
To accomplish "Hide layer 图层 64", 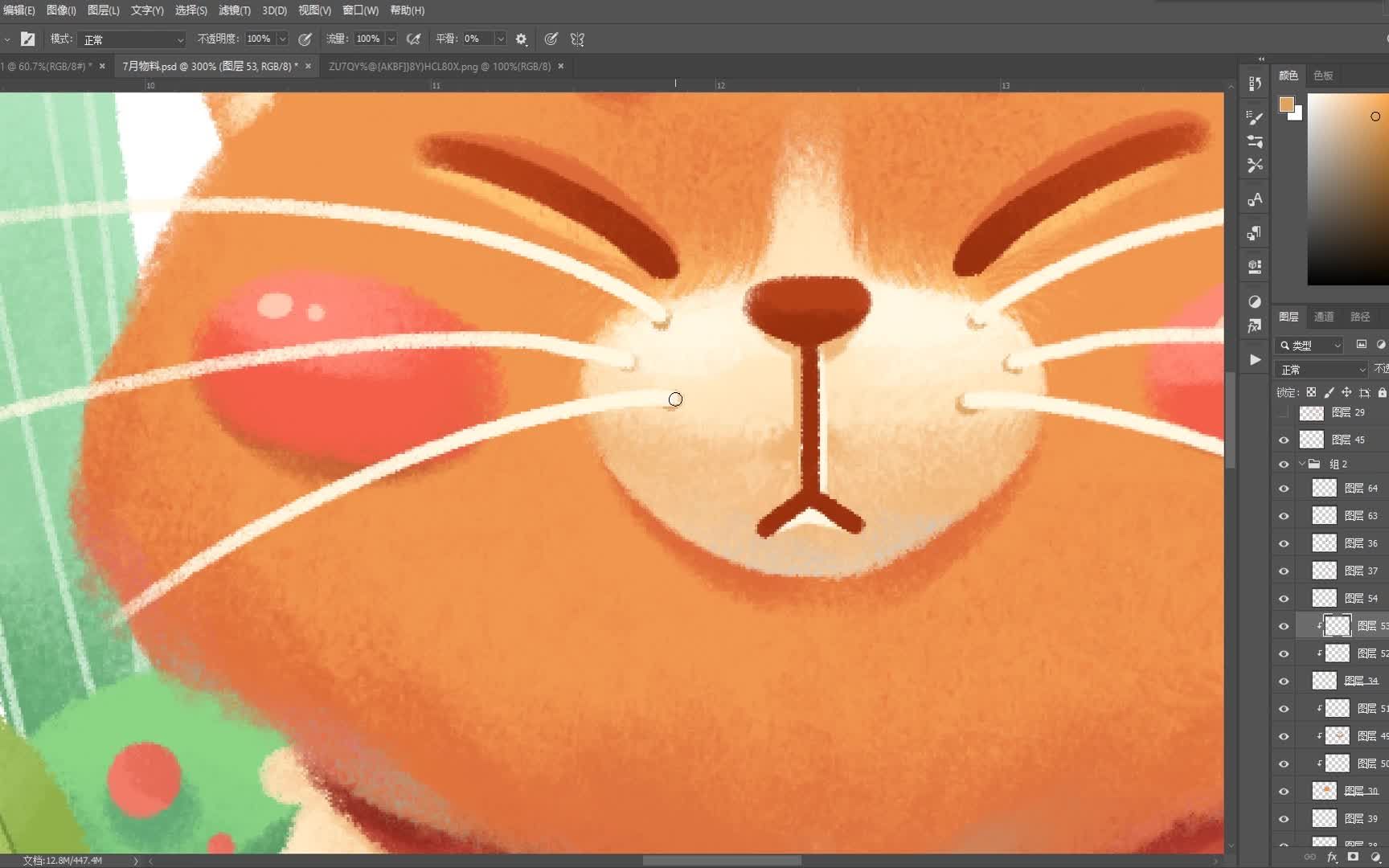I will (x=1284, y=488).
